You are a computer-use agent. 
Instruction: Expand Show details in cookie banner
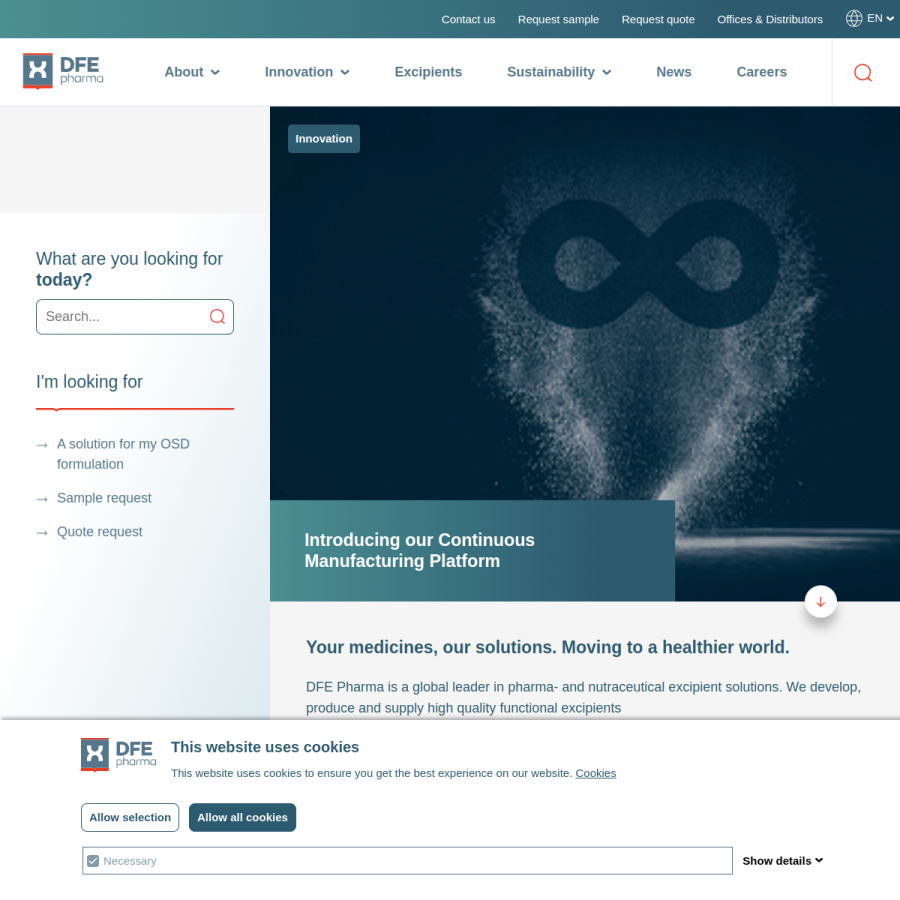(782, 860)
